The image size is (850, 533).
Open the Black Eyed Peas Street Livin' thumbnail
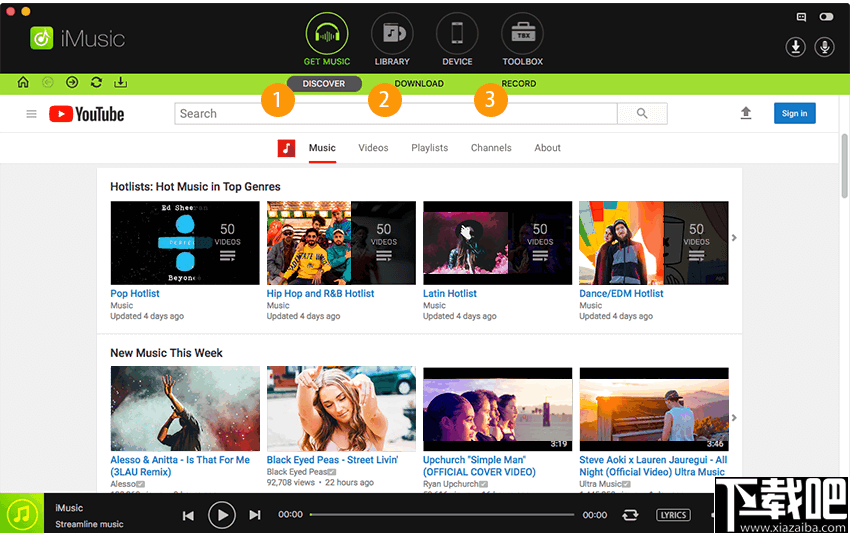point(341,408)
